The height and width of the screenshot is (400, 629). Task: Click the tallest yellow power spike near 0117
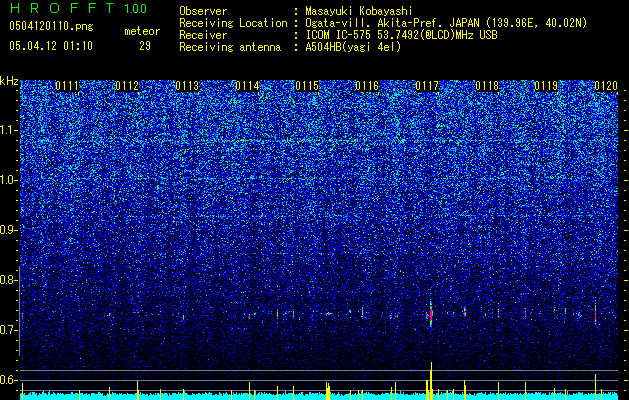click(x=431, y=381)
